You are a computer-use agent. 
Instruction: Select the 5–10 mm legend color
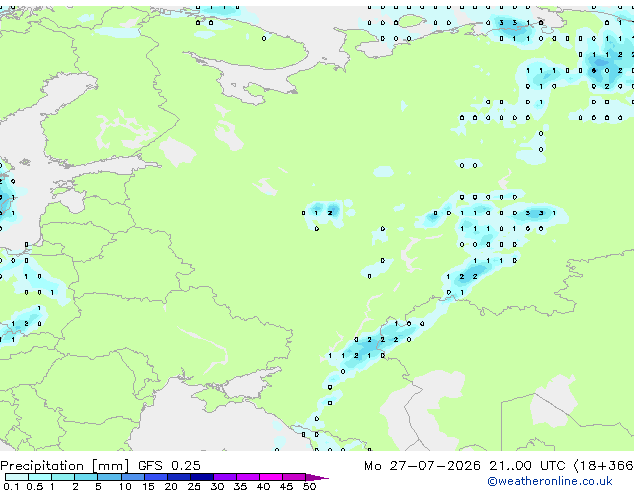pyautogui.click(x=109, y=477)
